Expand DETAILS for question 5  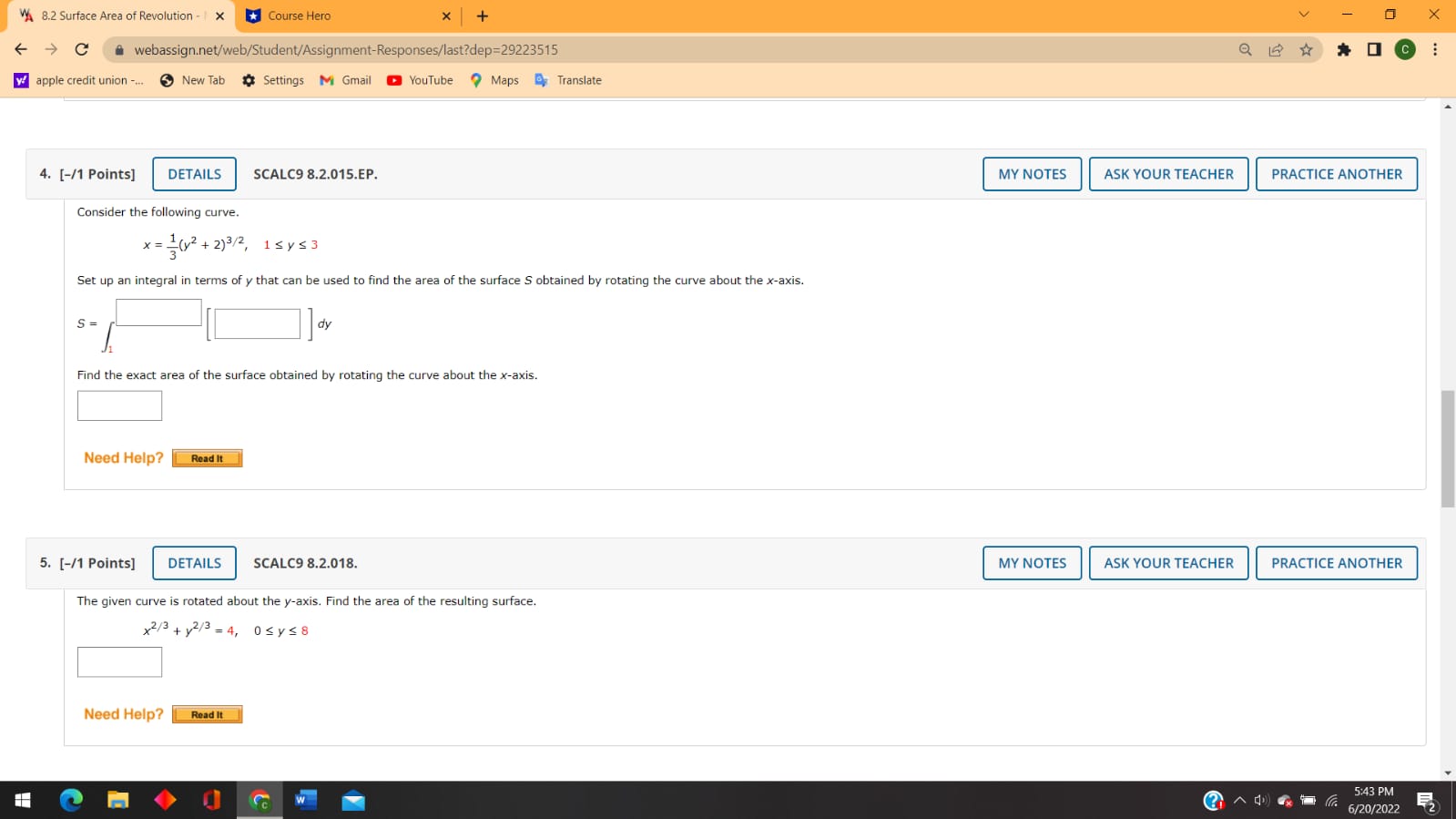pyautogui.click(x=194, y=563)
